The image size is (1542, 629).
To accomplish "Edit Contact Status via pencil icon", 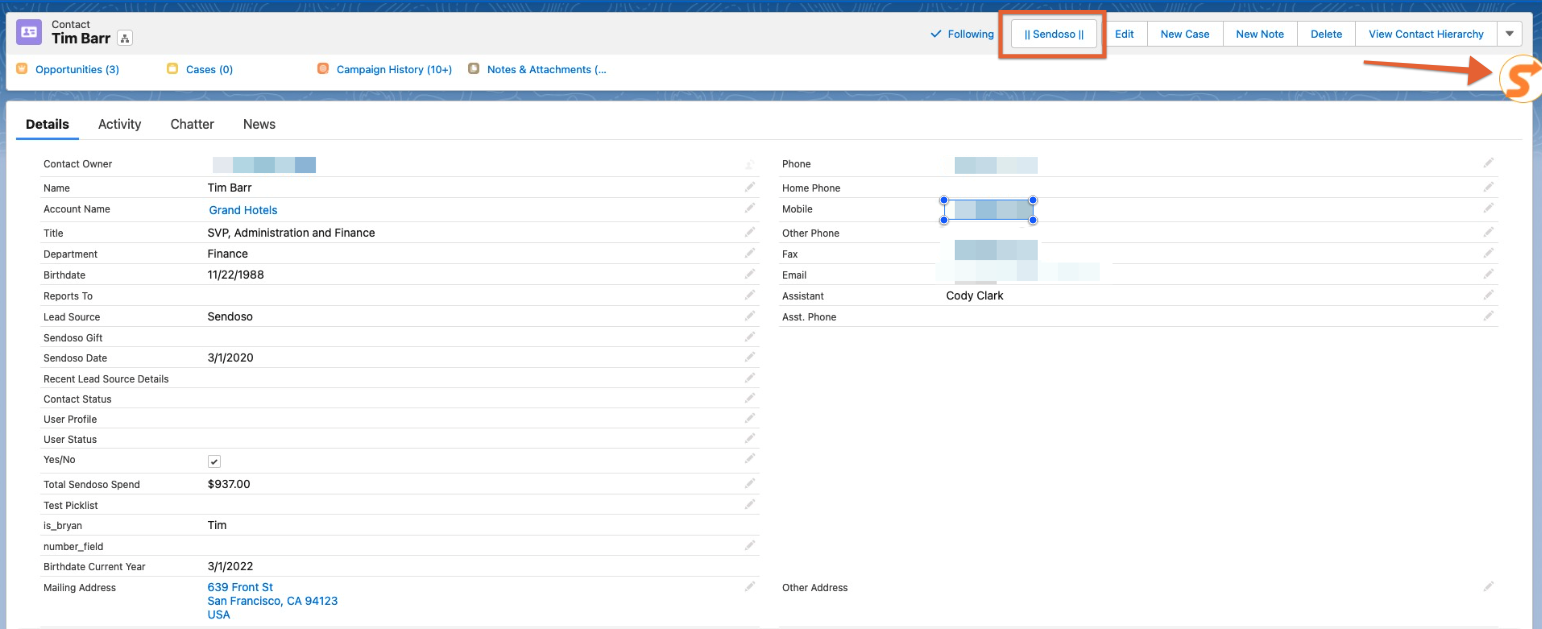I will (750, 398).
